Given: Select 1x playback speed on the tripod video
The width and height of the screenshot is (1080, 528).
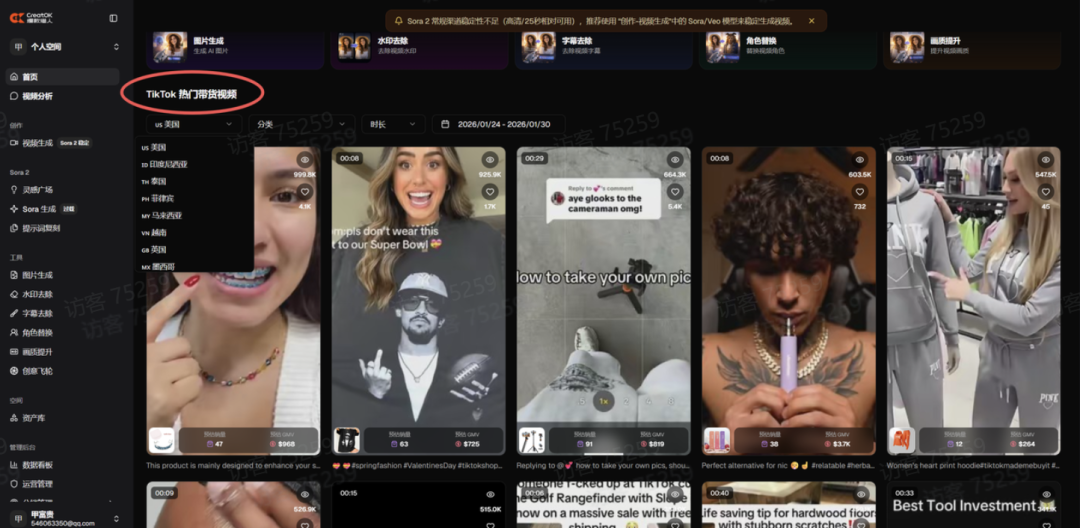Looking at the screenshot, I should [x=604, y=401].
